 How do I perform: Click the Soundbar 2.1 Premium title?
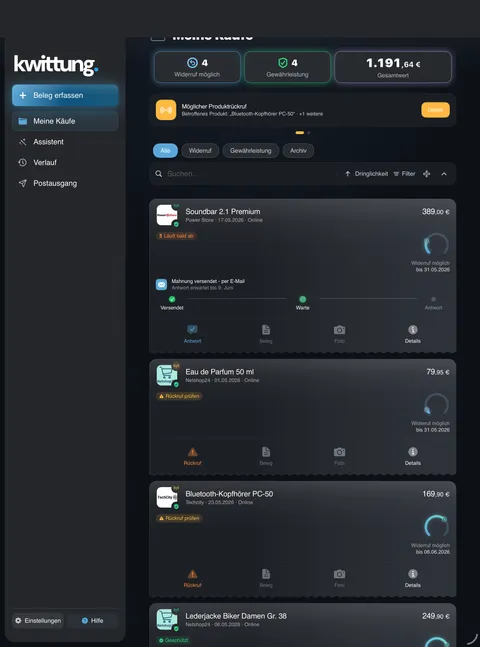(223, 211)
